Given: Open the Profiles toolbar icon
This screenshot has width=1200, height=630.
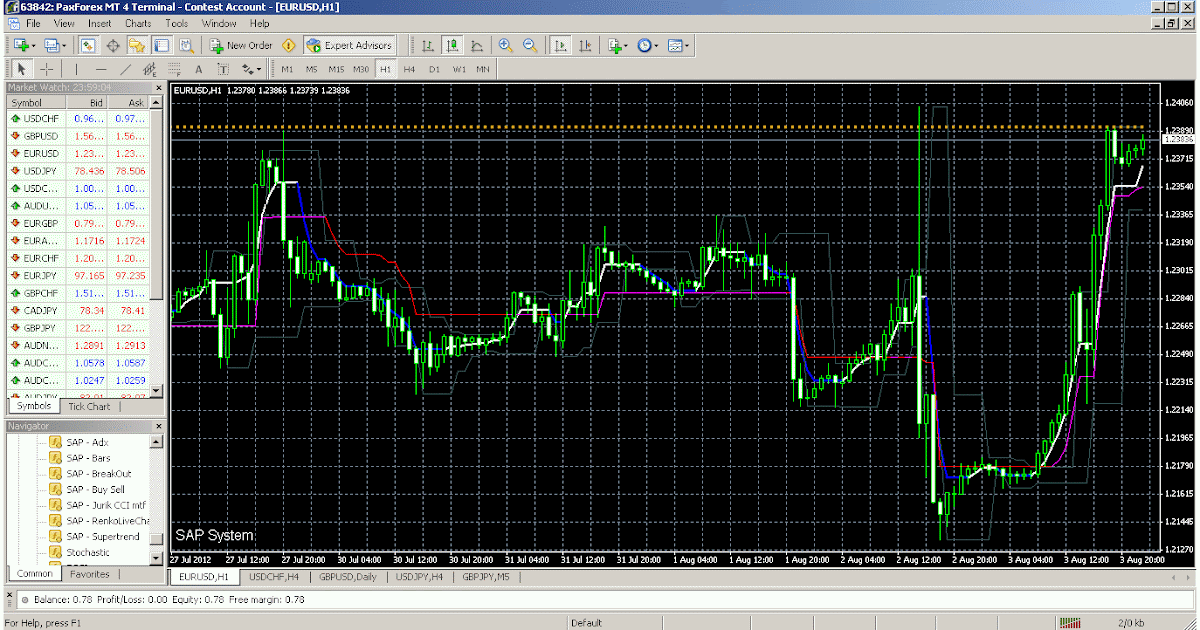Looking at the screenshot, I should coord(54,45).
